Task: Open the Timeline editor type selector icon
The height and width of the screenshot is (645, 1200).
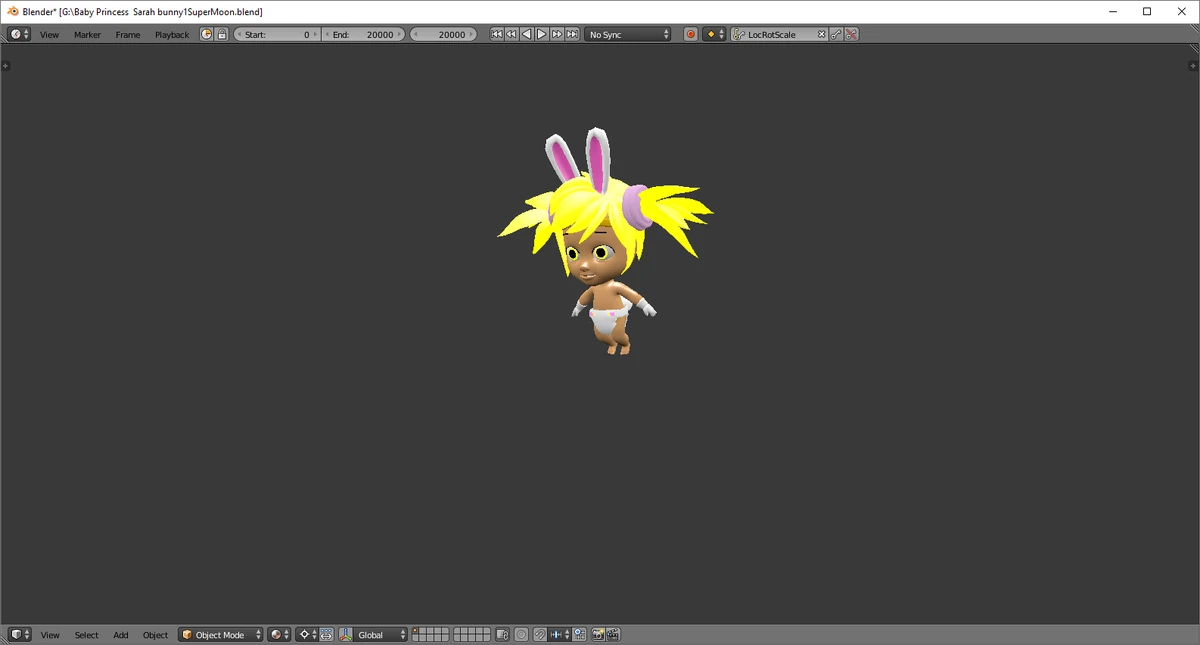Action: pos(14,34)
